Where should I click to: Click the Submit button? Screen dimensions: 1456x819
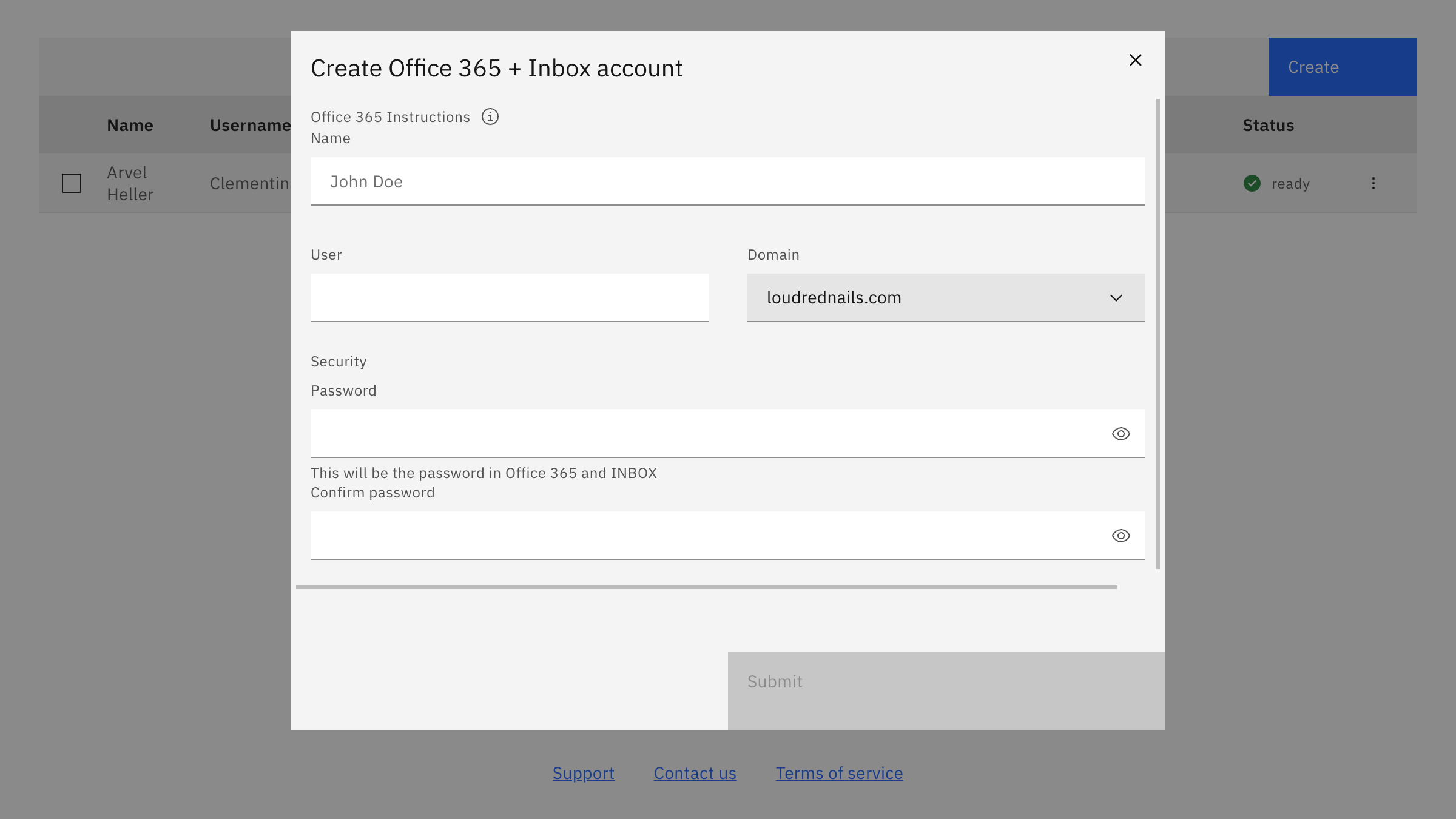tap(946, 691)
